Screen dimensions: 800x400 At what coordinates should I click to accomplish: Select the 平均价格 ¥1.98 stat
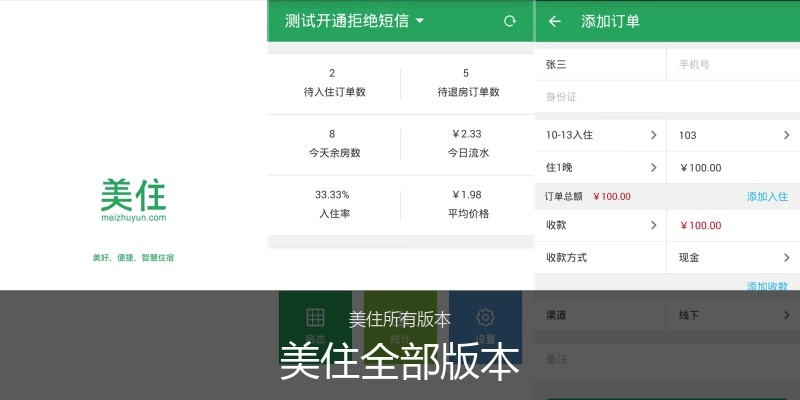467,205
